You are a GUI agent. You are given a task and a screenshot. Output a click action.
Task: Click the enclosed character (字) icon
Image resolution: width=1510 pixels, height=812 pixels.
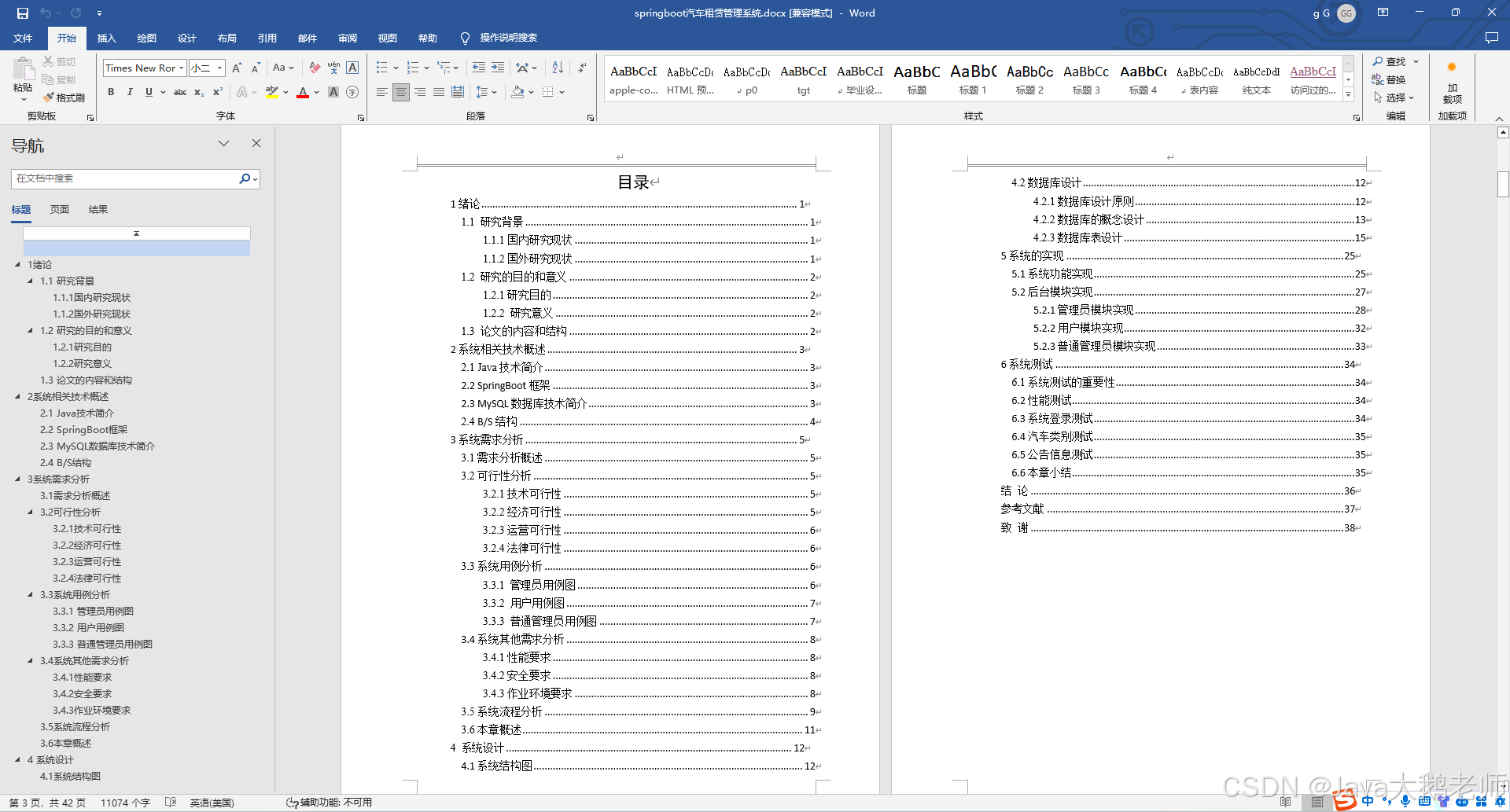(x=352, y=92)
